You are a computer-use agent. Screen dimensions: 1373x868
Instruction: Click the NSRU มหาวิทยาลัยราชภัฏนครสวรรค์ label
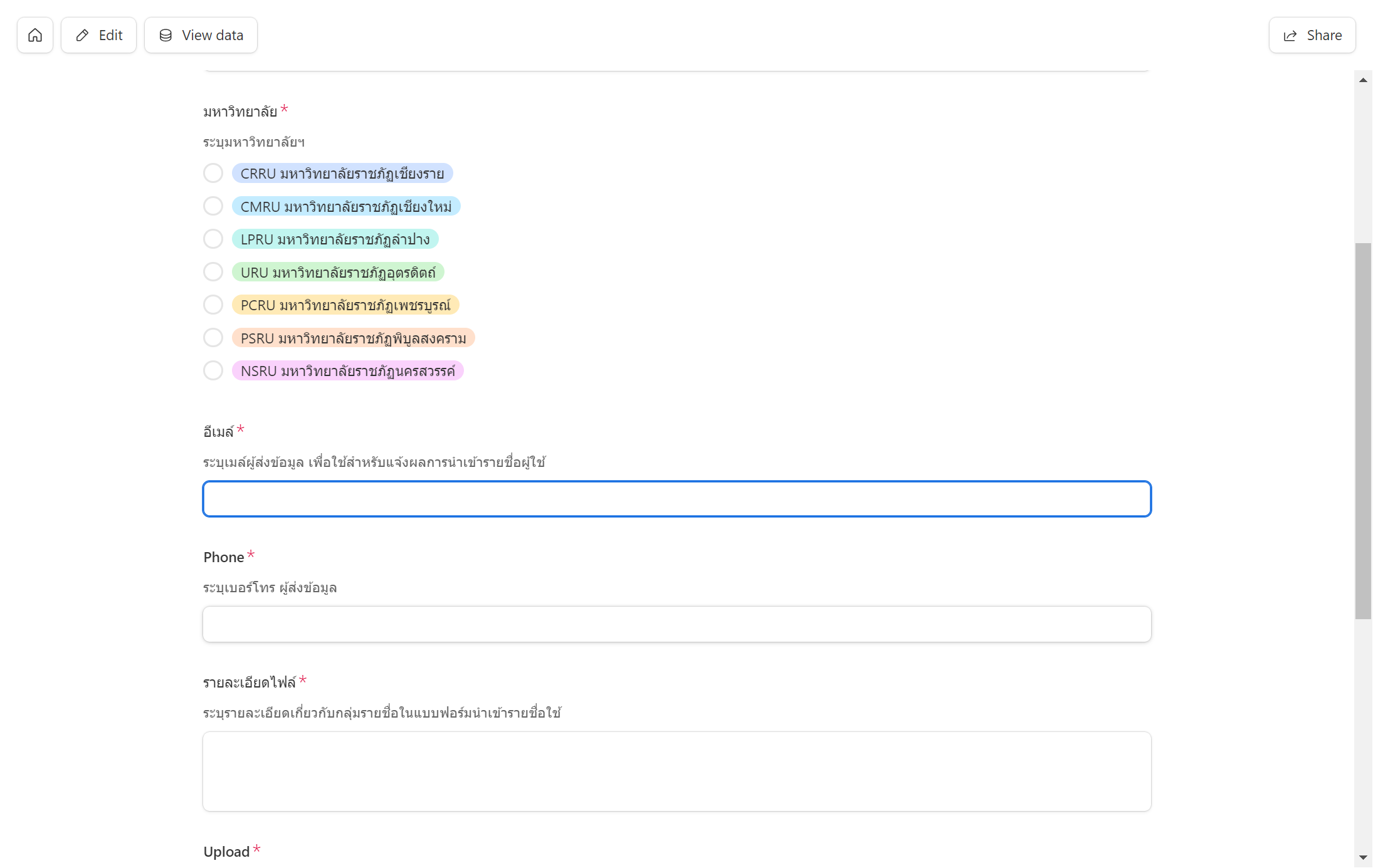[x=348, y=370]
